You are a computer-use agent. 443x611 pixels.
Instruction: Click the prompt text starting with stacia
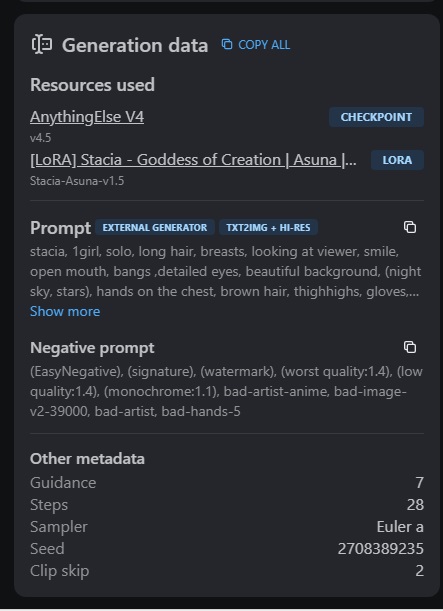click(226, 271)
